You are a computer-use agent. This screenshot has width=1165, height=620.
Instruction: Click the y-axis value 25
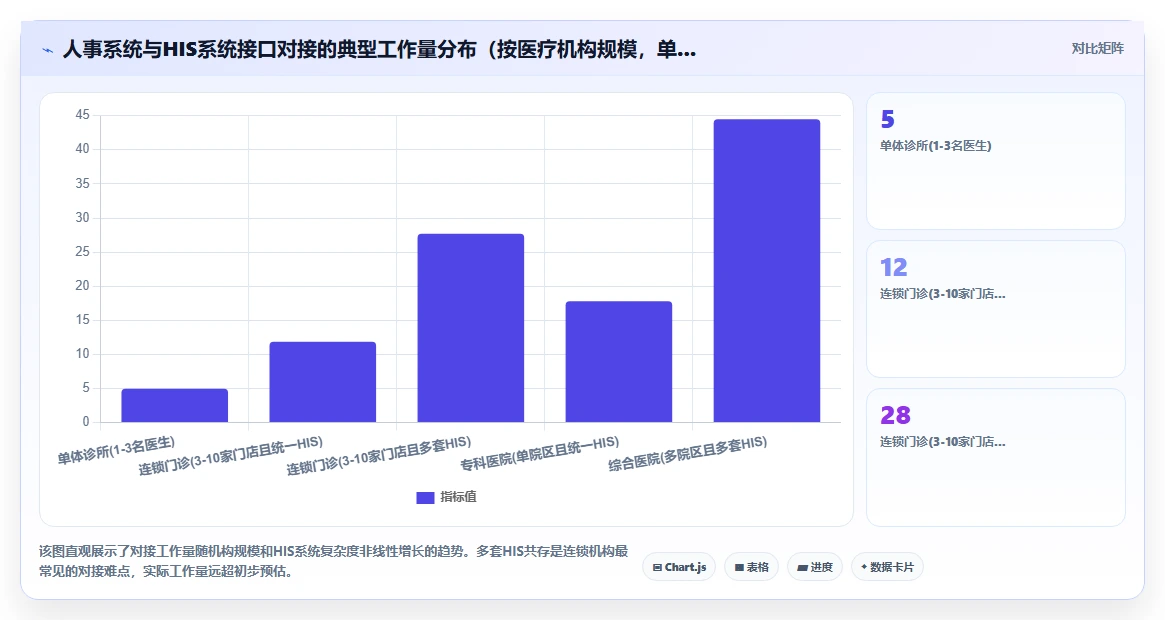point(82,251)
